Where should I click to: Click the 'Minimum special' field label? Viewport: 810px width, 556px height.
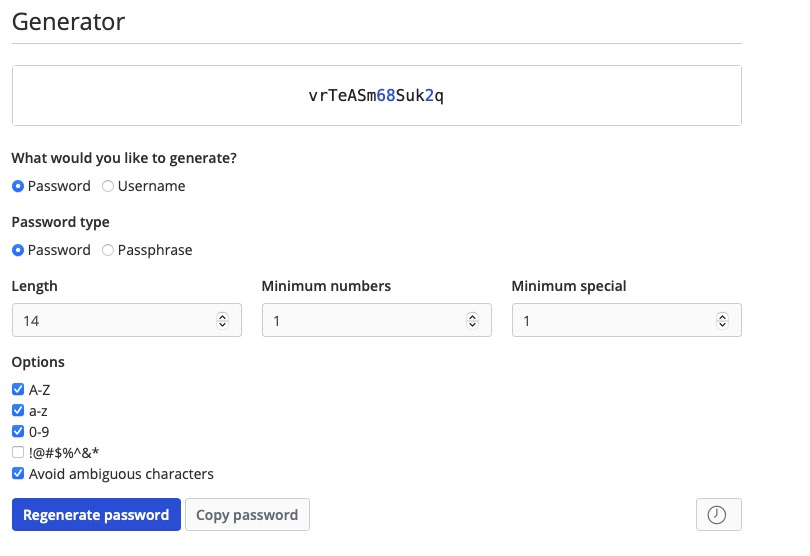(x=569, y=286)
